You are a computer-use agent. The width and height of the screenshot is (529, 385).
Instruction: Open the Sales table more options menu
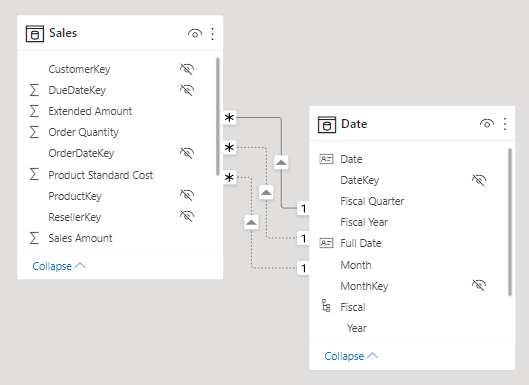coord(213,34)
